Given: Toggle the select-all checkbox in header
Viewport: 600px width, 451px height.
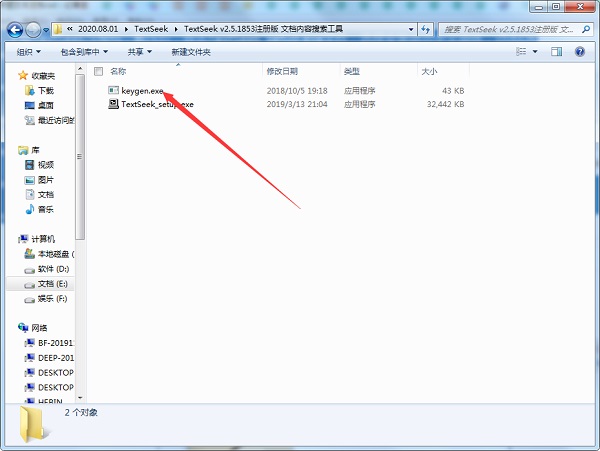Looking at the screenshot, I should tap(99, 71).
